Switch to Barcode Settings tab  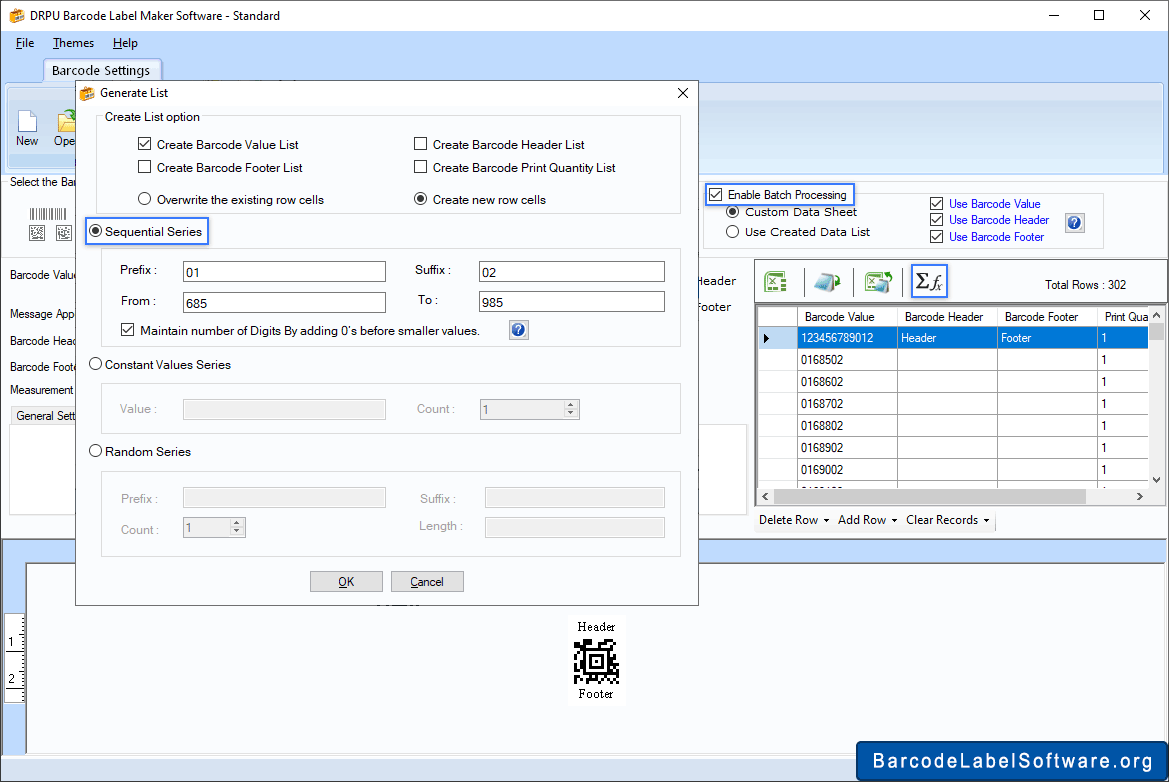pyautogui.click(x=101, y=70)
